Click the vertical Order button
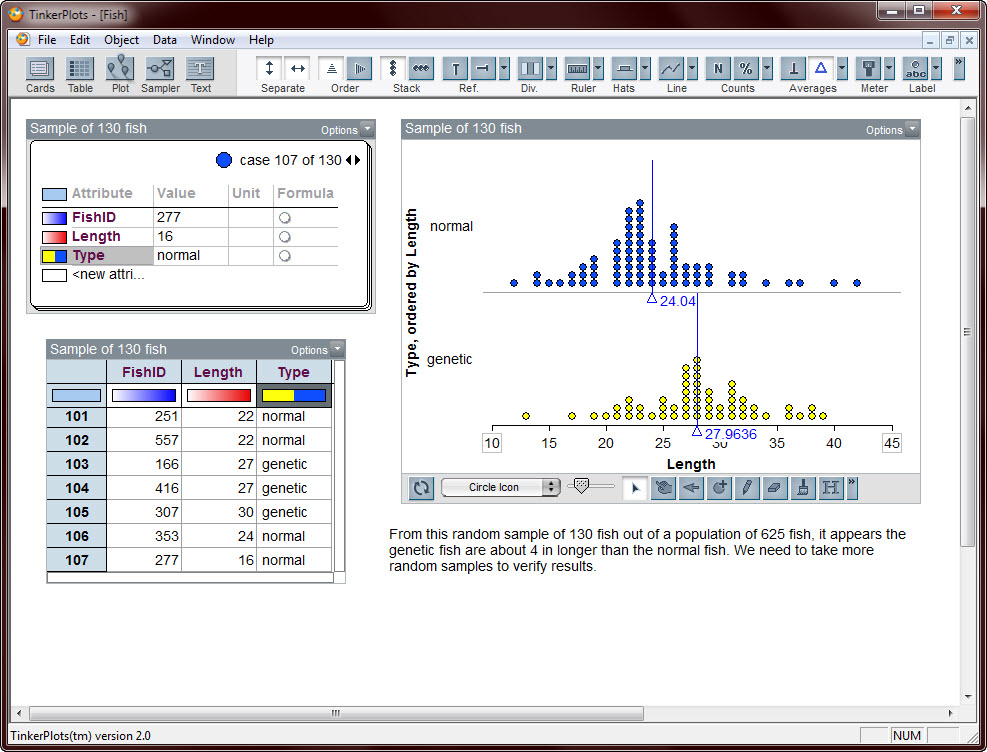This screenshot has height=752, width=987. pos(331,68)
